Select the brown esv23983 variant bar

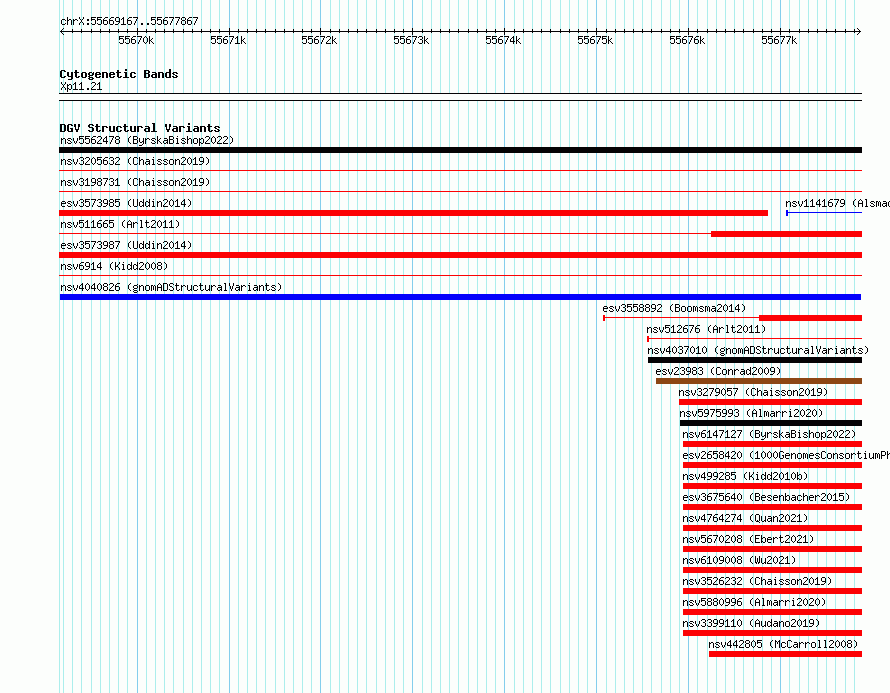click(x=759, y=381)
